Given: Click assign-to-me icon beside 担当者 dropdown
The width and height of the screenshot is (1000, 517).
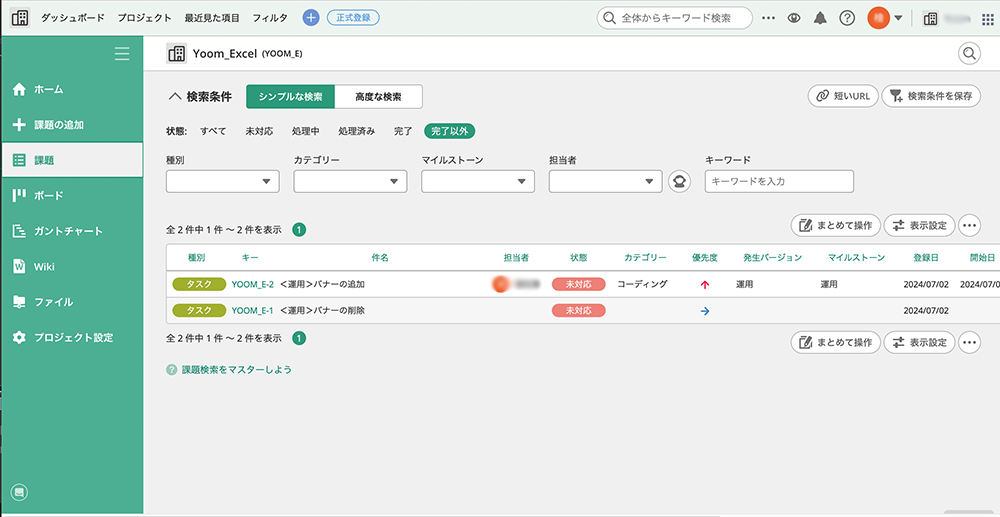Looking at the screenshot, I should (x=680, y=181).
